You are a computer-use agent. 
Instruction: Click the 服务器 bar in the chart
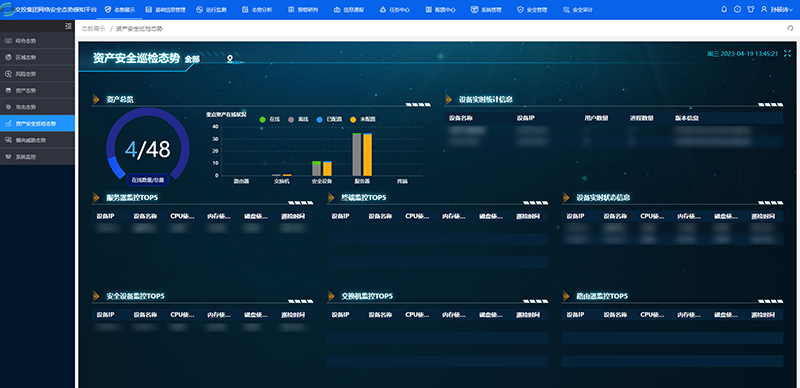pyautogui.click(x=362, y=154)
